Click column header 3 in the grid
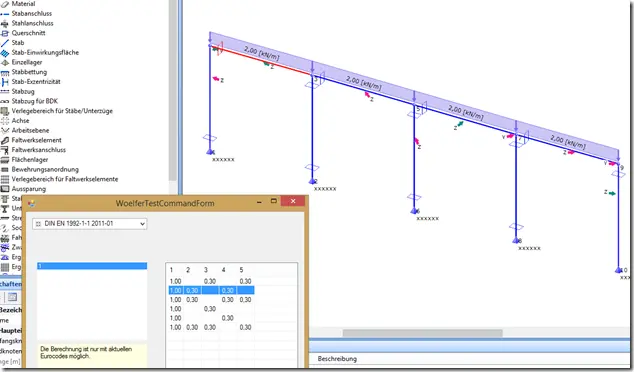Screen dimensions: 634x372 click(x=206, y=270)
